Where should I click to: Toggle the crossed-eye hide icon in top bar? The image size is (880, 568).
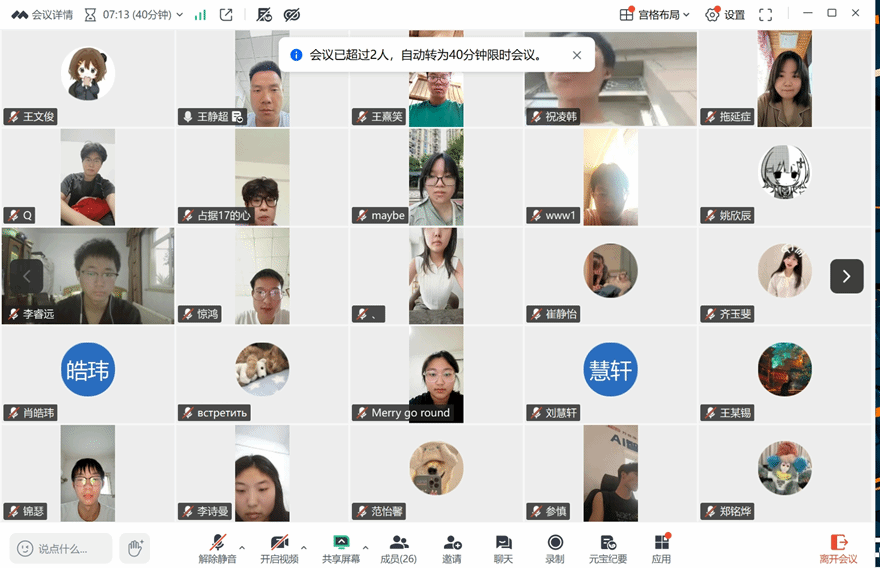tap(292, 15)
